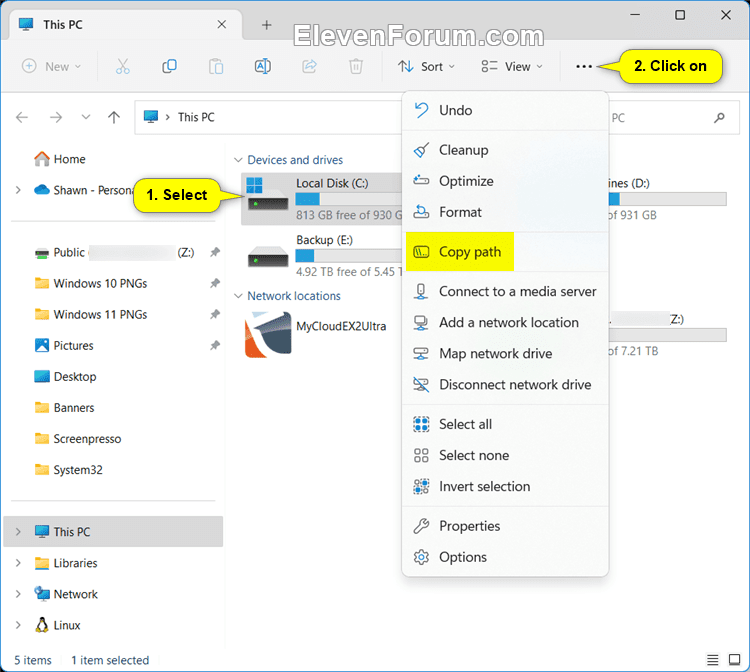Expand the Libraries tree node
750x672 pixels.
pos(18,563)
